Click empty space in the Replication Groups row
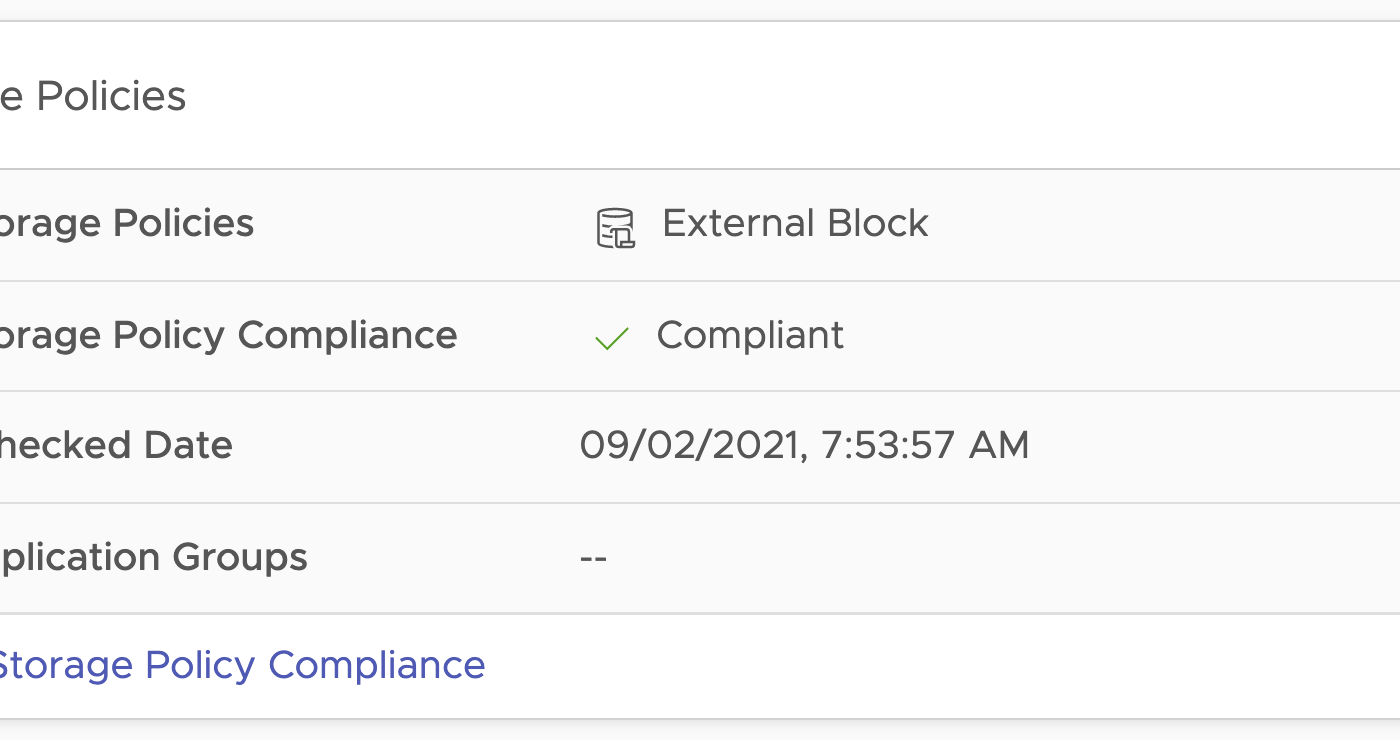1400x740 pixels. pos(1000,557)
